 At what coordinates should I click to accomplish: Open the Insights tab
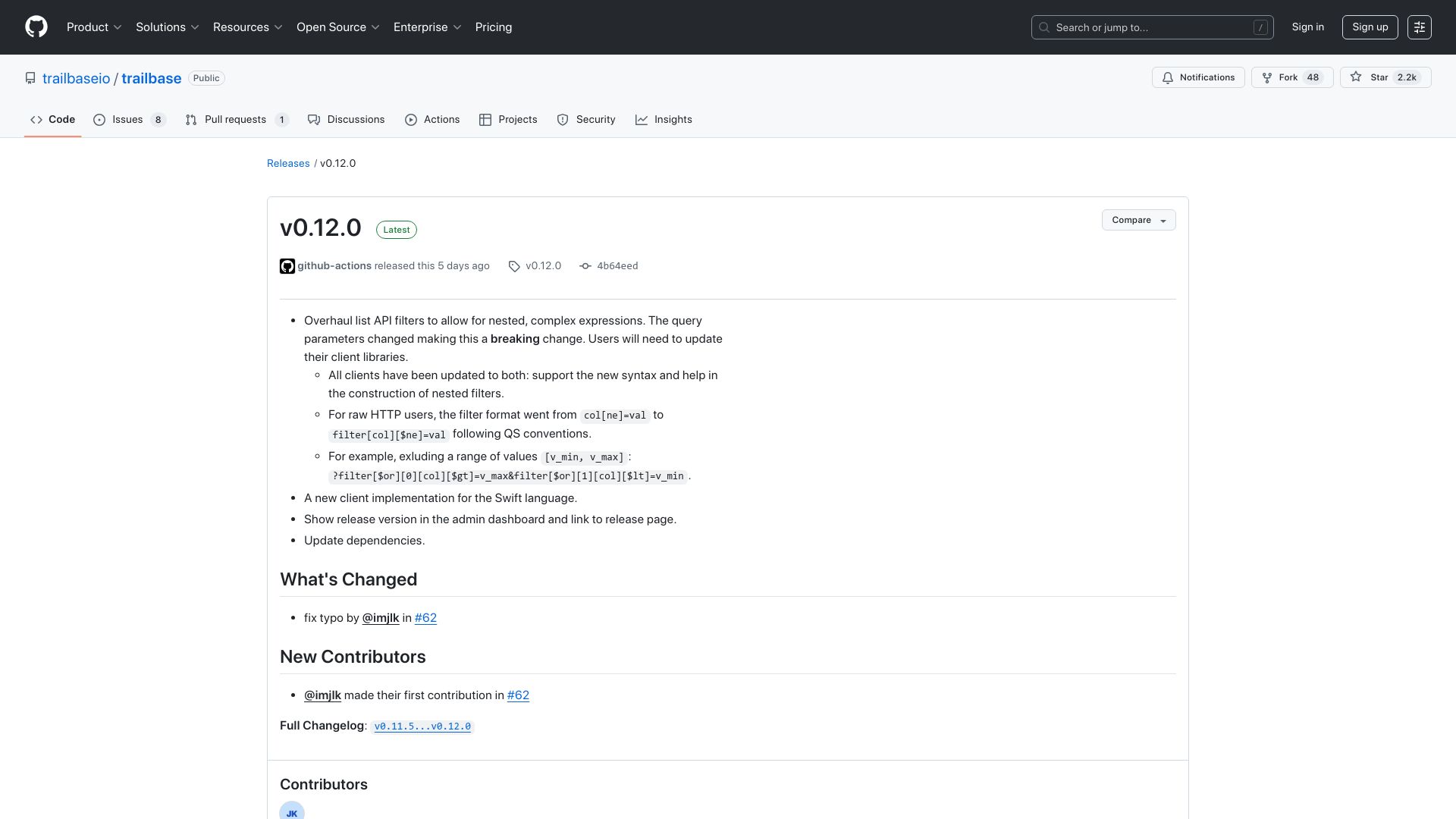(x=664, y=120)
